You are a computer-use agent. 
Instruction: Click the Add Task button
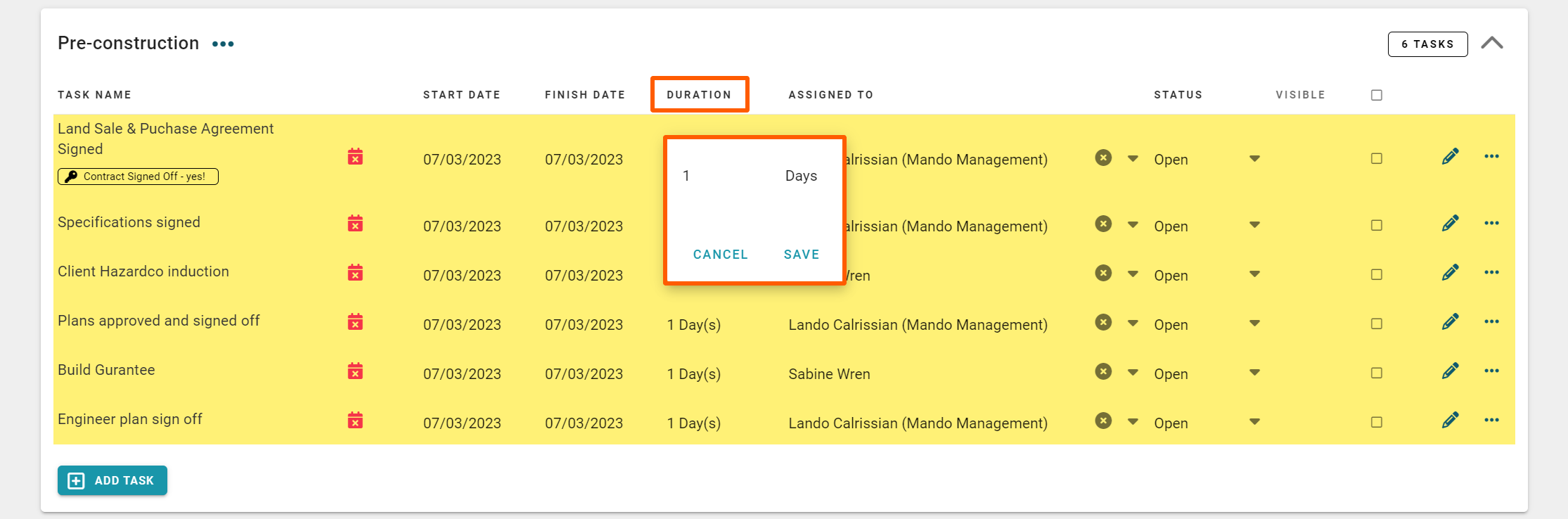tap(113, 480)
